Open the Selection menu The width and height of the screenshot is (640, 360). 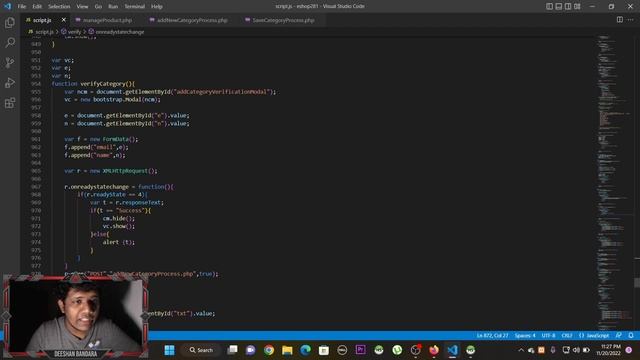[59, 7]
